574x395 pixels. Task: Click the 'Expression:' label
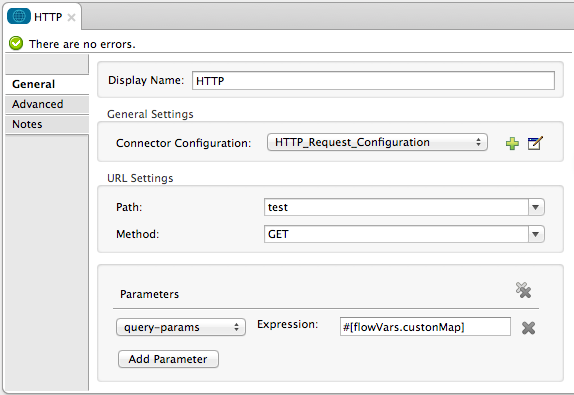tap(287, 324)
